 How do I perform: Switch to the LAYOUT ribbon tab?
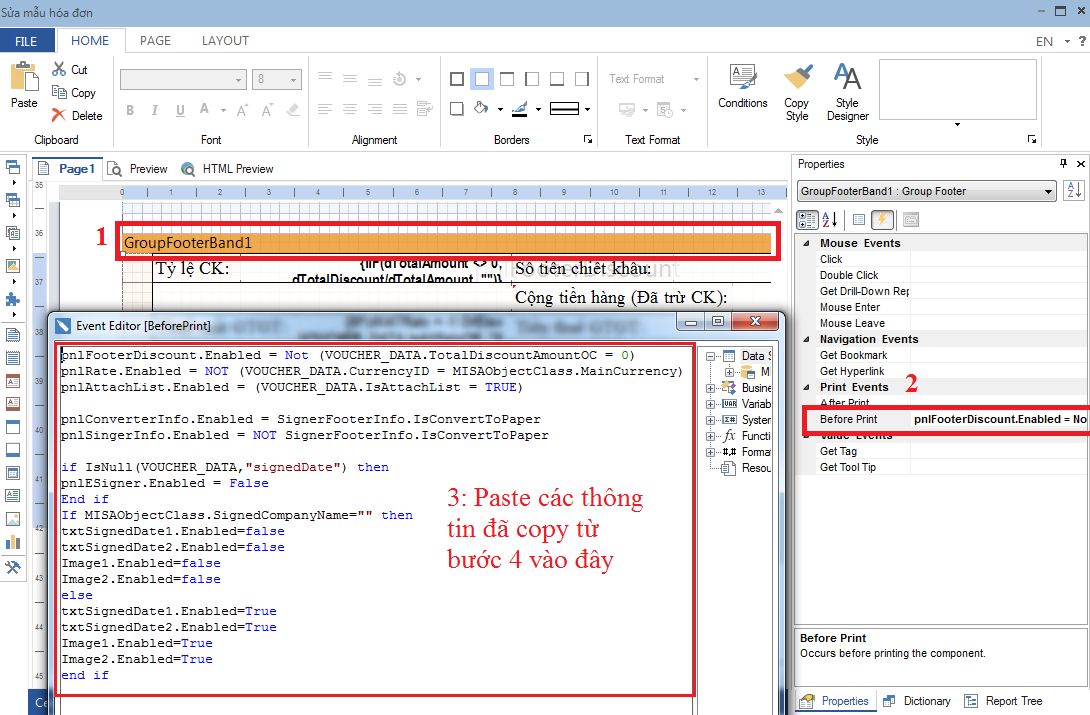pyautogui.click(x=225, y=41)
